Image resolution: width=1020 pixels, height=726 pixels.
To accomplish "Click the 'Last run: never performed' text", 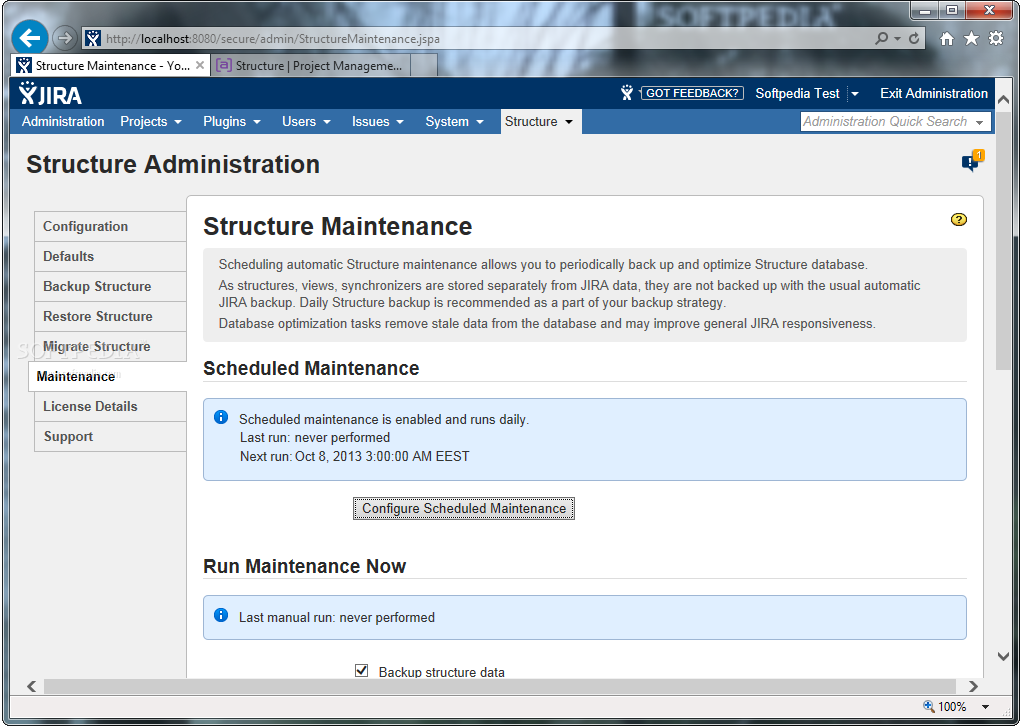I will pos(315,437).
